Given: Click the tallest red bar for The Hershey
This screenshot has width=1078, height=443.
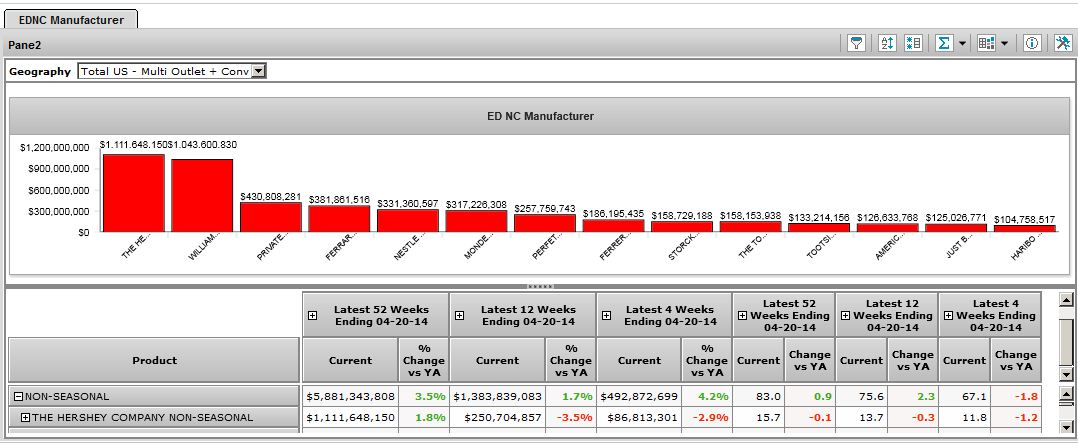Looking at the screenshot, I should click(133, 193).
